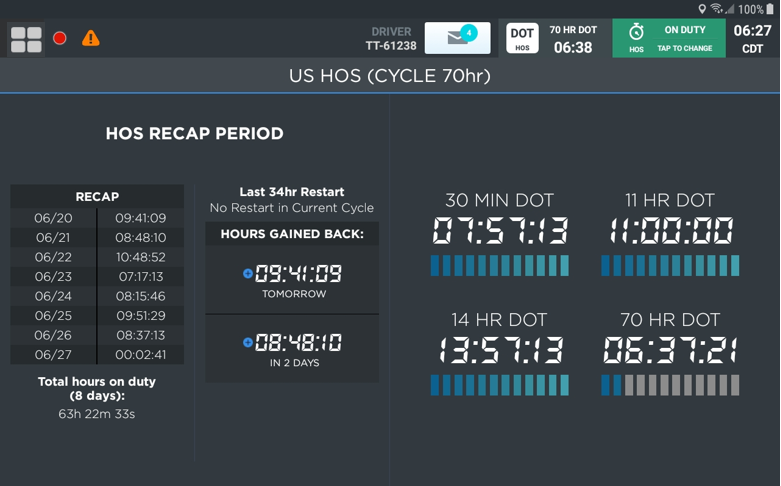Open messages envelope with 4 unread
This screenshot has height=486, width=781.
point(457,38)
